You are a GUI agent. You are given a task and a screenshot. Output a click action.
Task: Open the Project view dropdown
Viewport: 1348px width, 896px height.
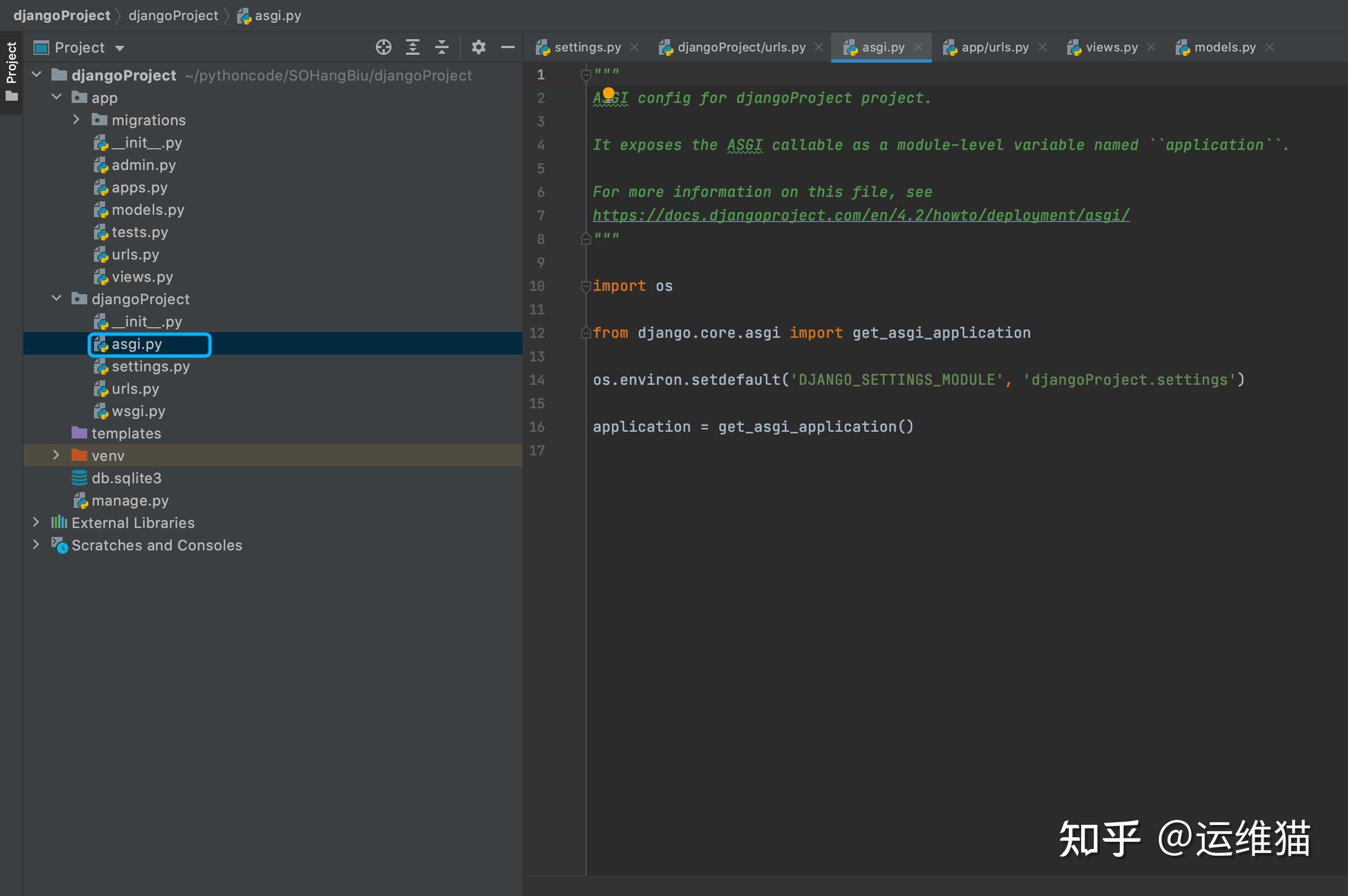120,48
